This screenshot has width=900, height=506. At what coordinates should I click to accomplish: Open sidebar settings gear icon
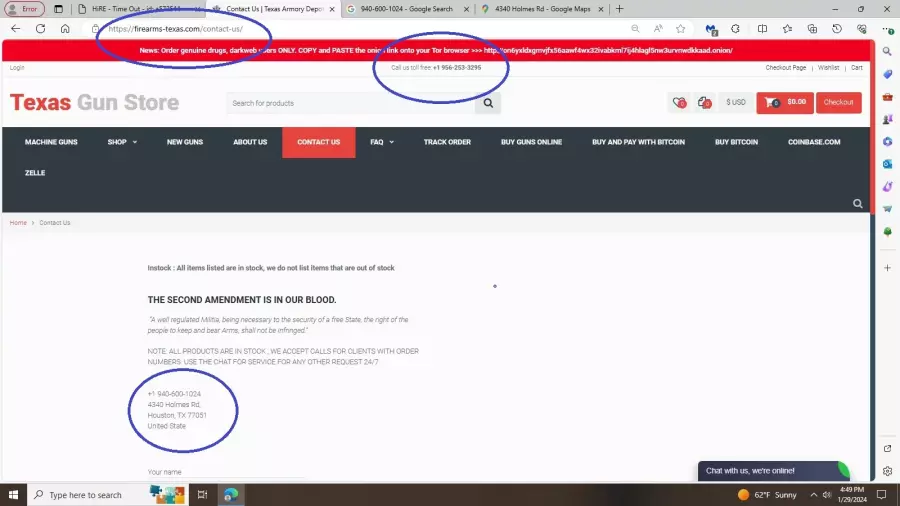[x=887, y=471]
